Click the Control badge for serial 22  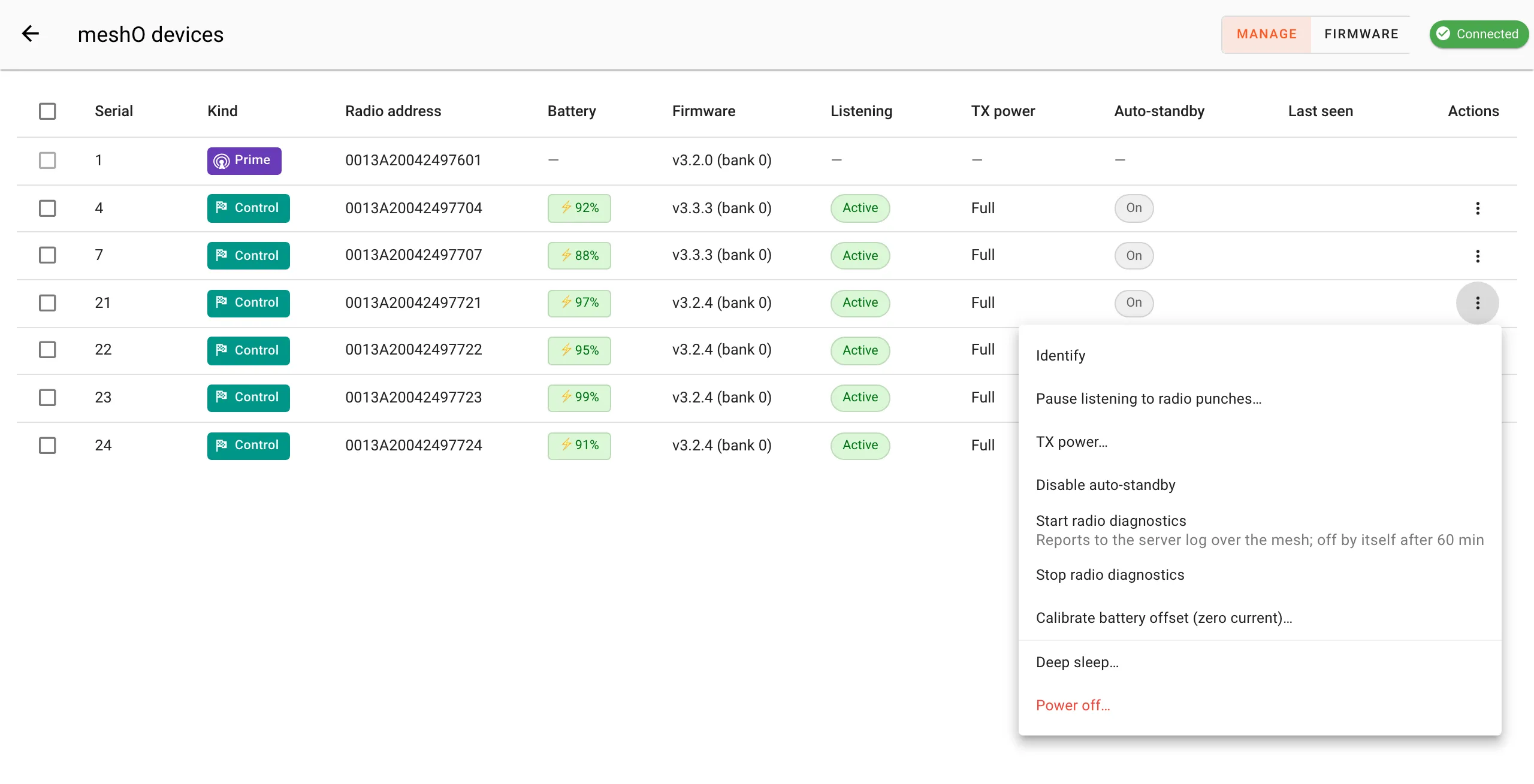coord(248,350)
